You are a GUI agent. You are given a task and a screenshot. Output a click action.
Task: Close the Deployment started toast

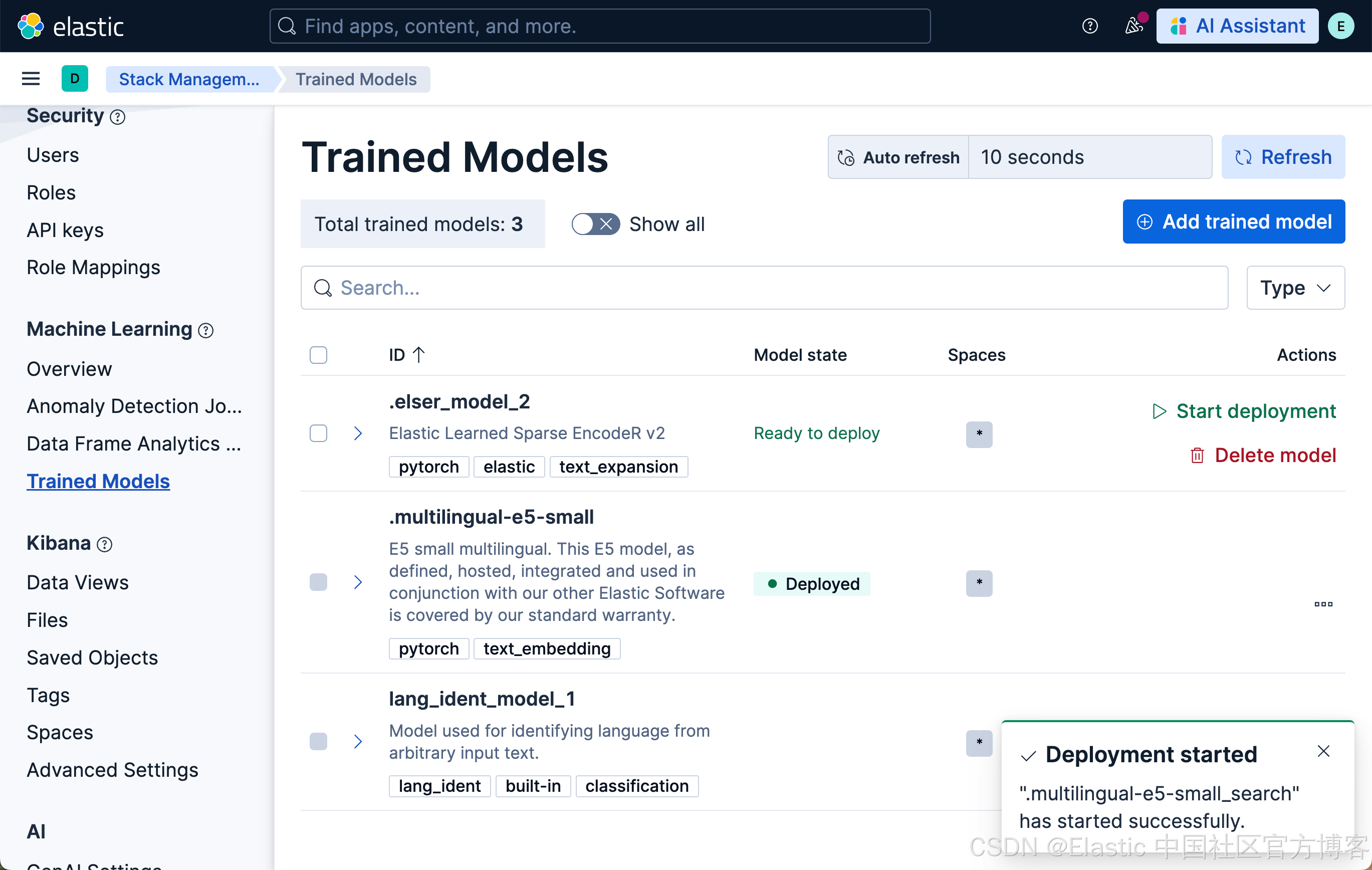[x=1323, y=752]
